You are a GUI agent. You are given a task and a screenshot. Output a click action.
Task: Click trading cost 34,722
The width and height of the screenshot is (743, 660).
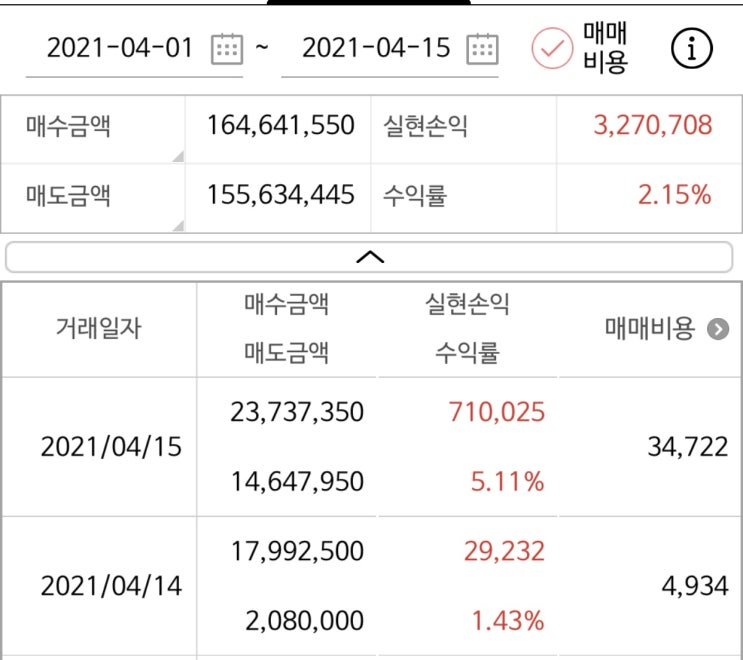(x=688, y=447)
